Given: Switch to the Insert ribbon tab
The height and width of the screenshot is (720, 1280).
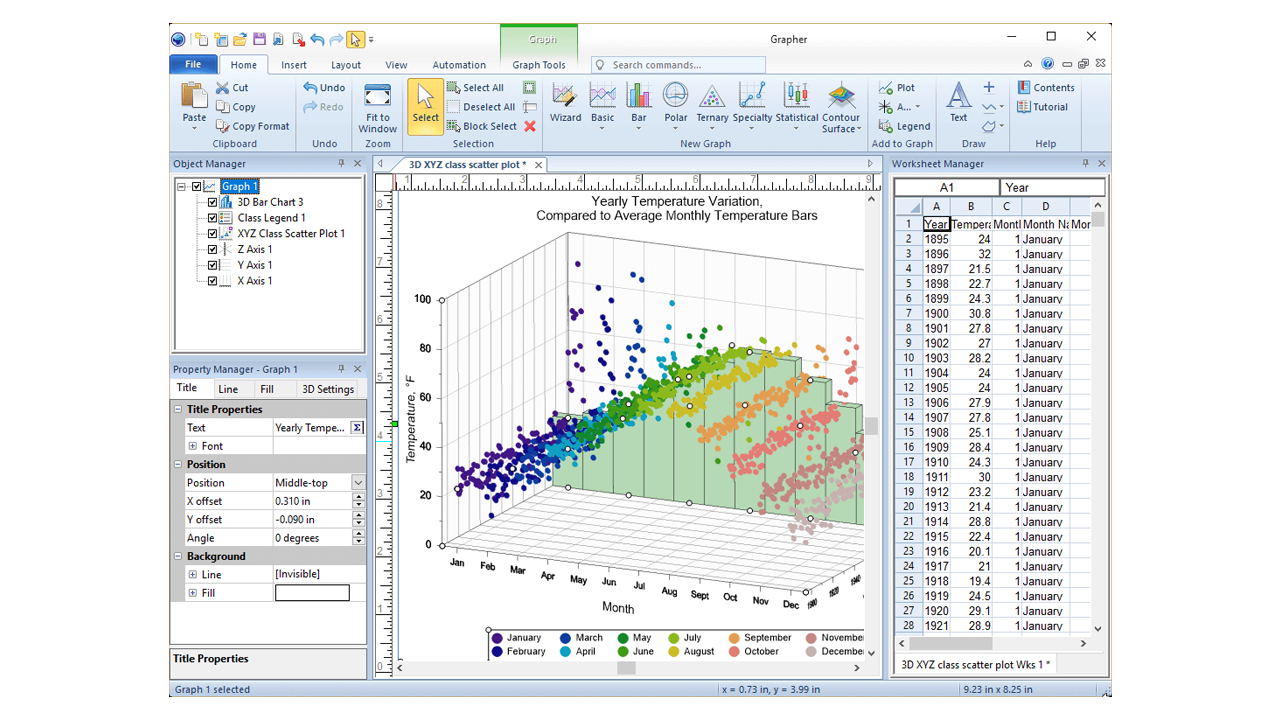Looking at the screenshot, I should tap(294, 65).
